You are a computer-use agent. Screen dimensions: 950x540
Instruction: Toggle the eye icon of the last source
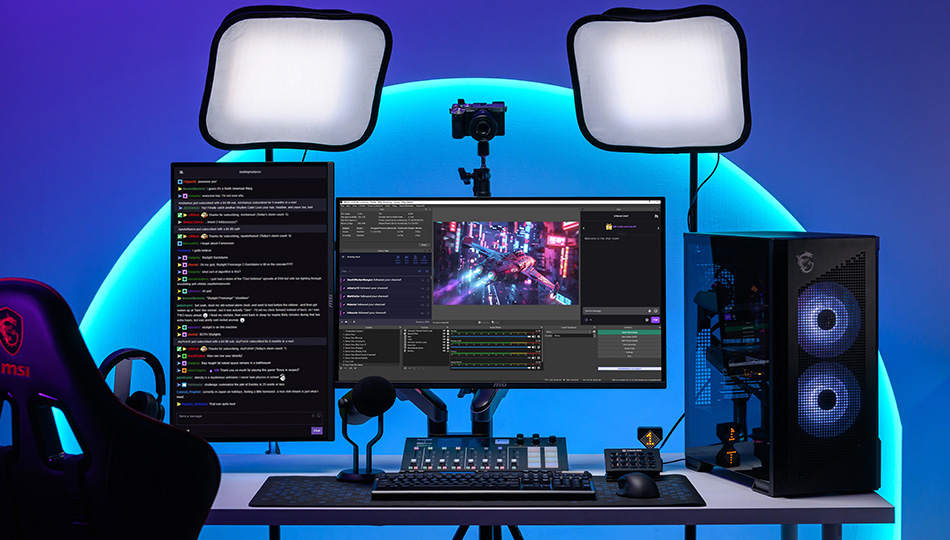444,351
